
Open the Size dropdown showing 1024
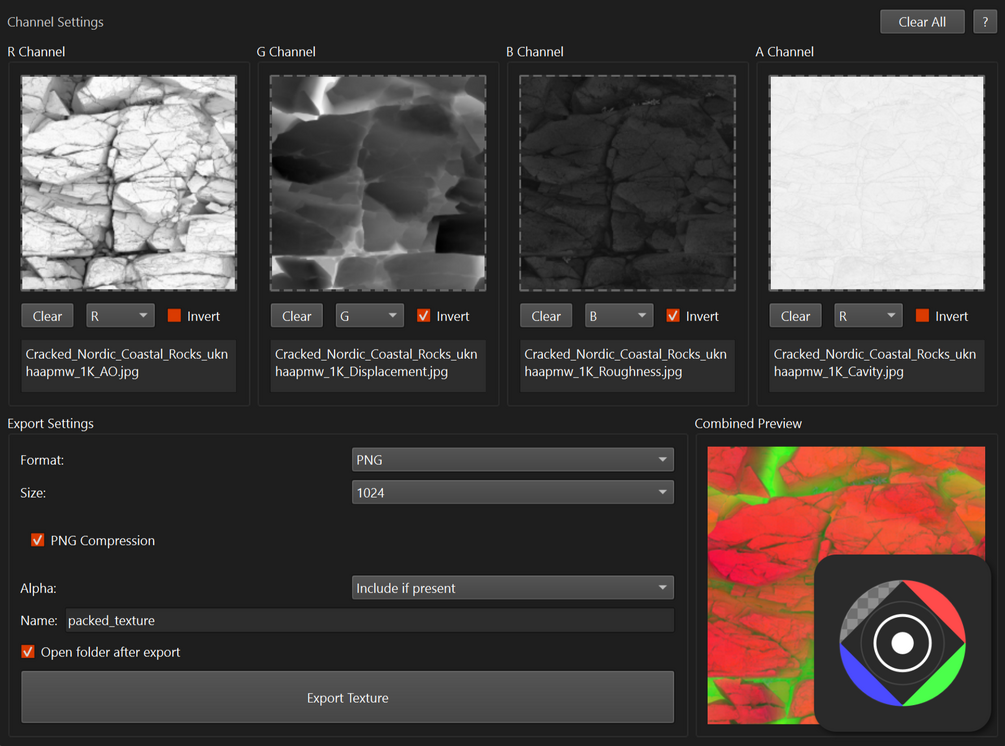coord(512,492)
